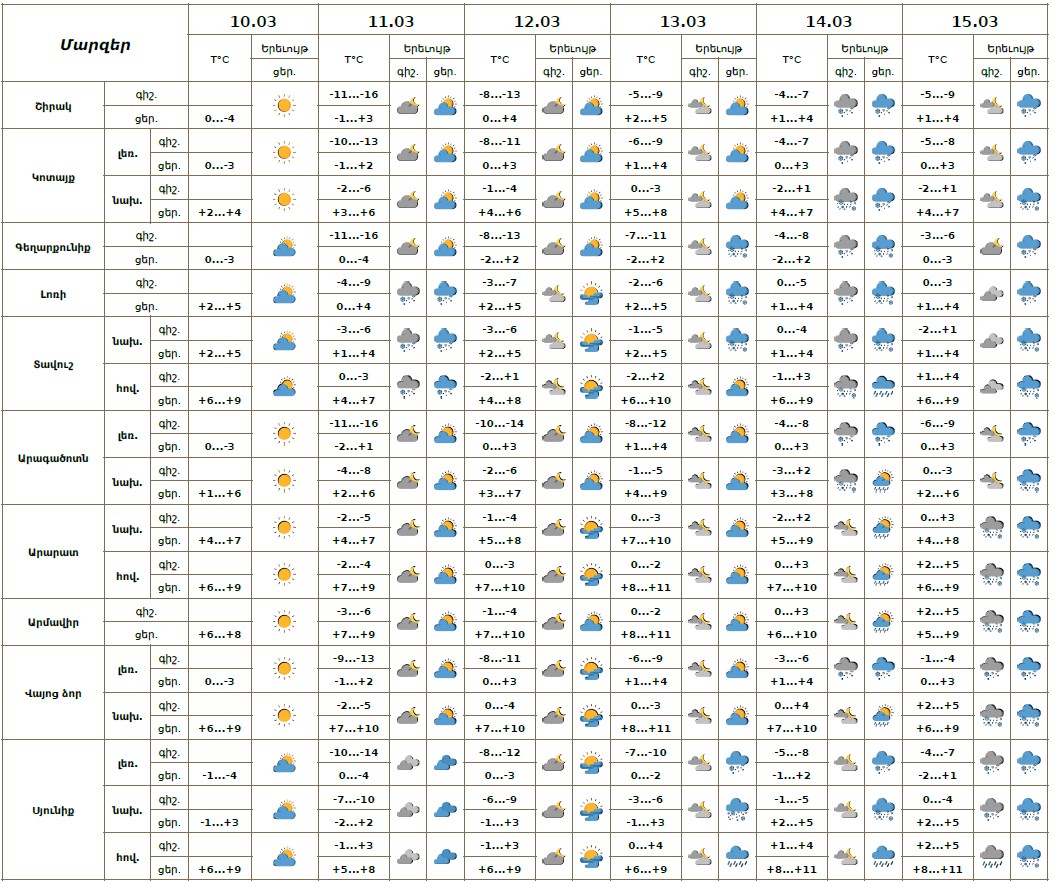Select the 15.03 date column header
Viewport: 1052px width, 882px height.
coord(975,21)
